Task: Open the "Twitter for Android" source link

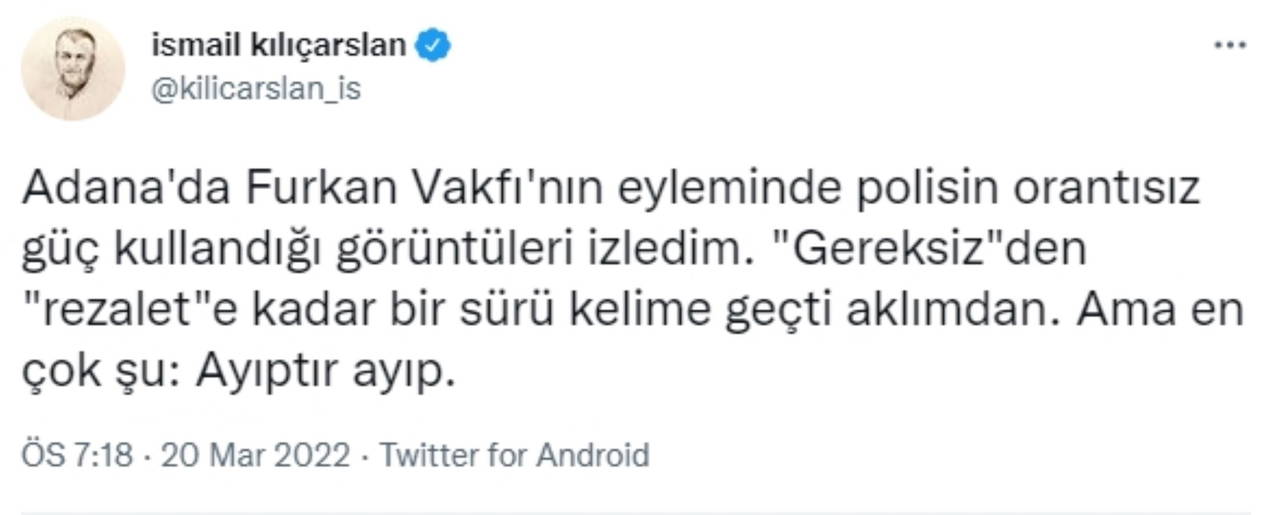Action: click(x=515, y=456)
